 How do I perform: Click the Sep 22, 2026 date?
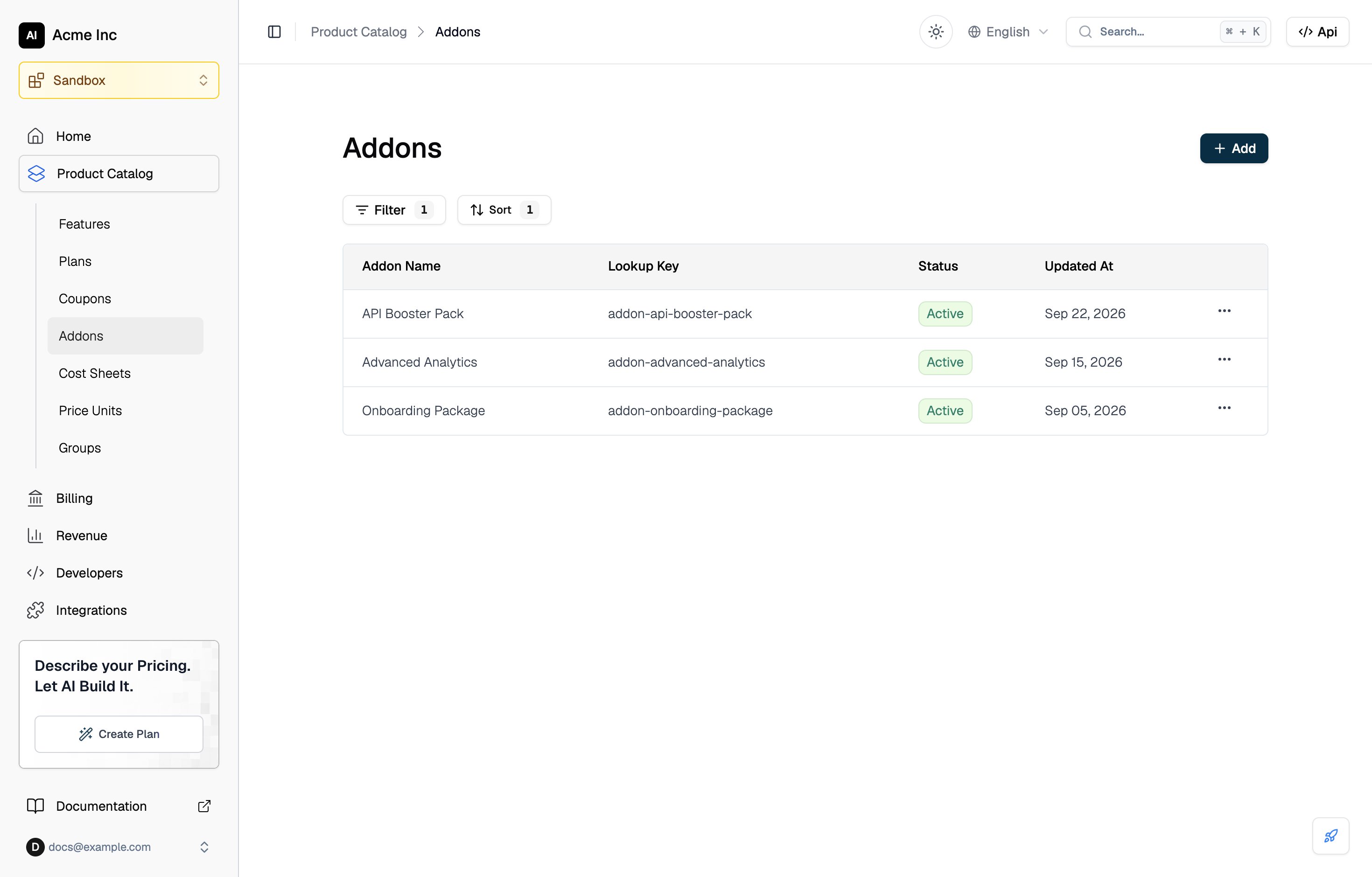[1085, 314]
